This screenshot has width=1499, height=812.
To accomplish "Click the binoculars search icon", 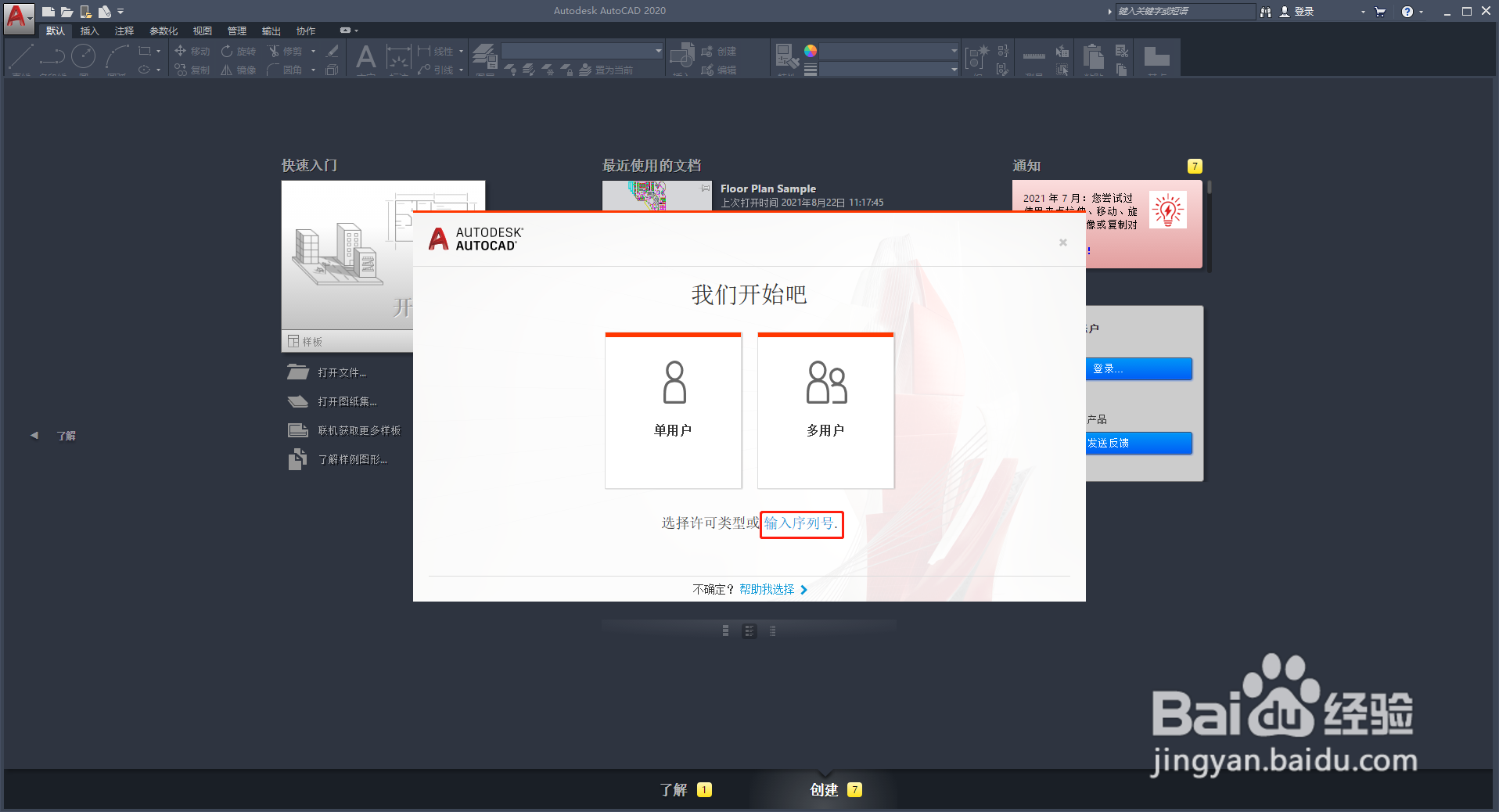I will (x=1266, y=12).
